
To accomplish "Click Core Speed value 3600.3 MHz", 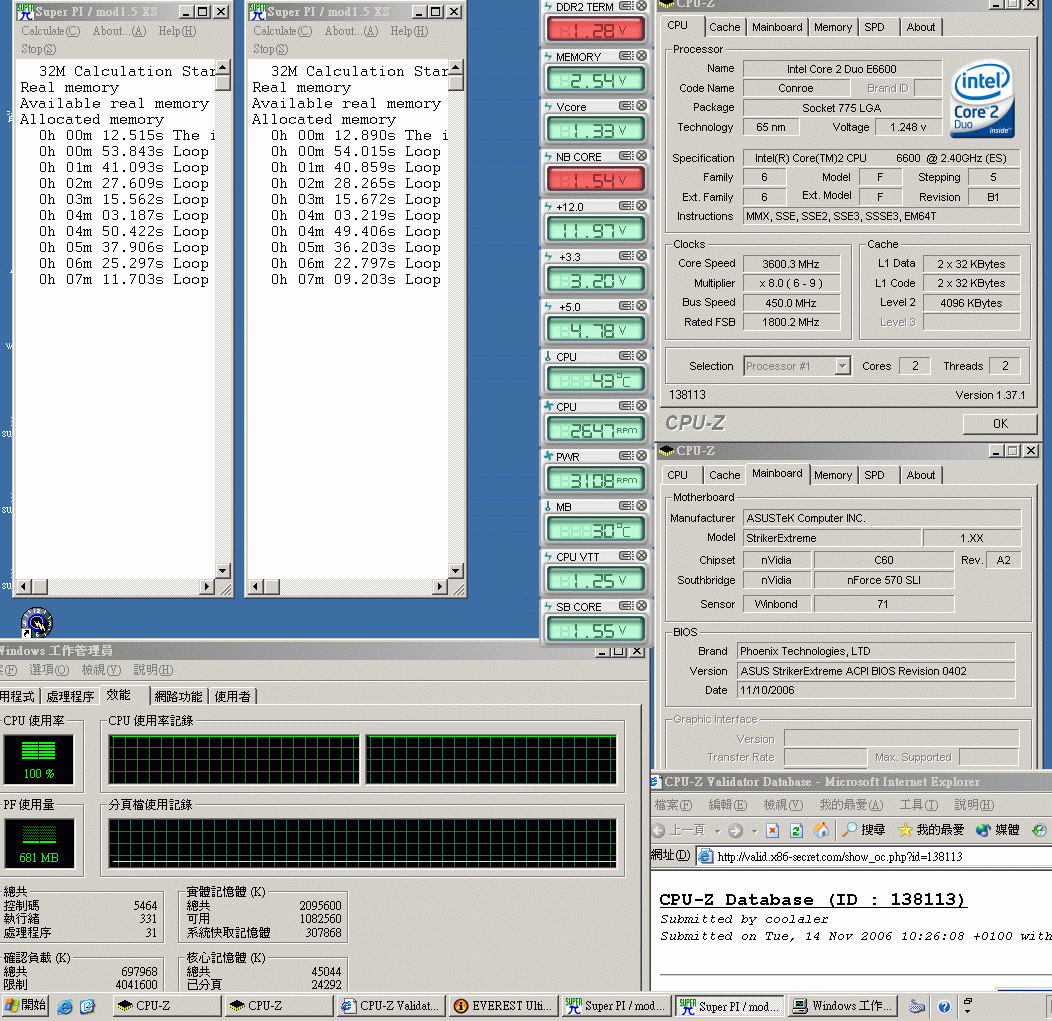I will 790,264.
